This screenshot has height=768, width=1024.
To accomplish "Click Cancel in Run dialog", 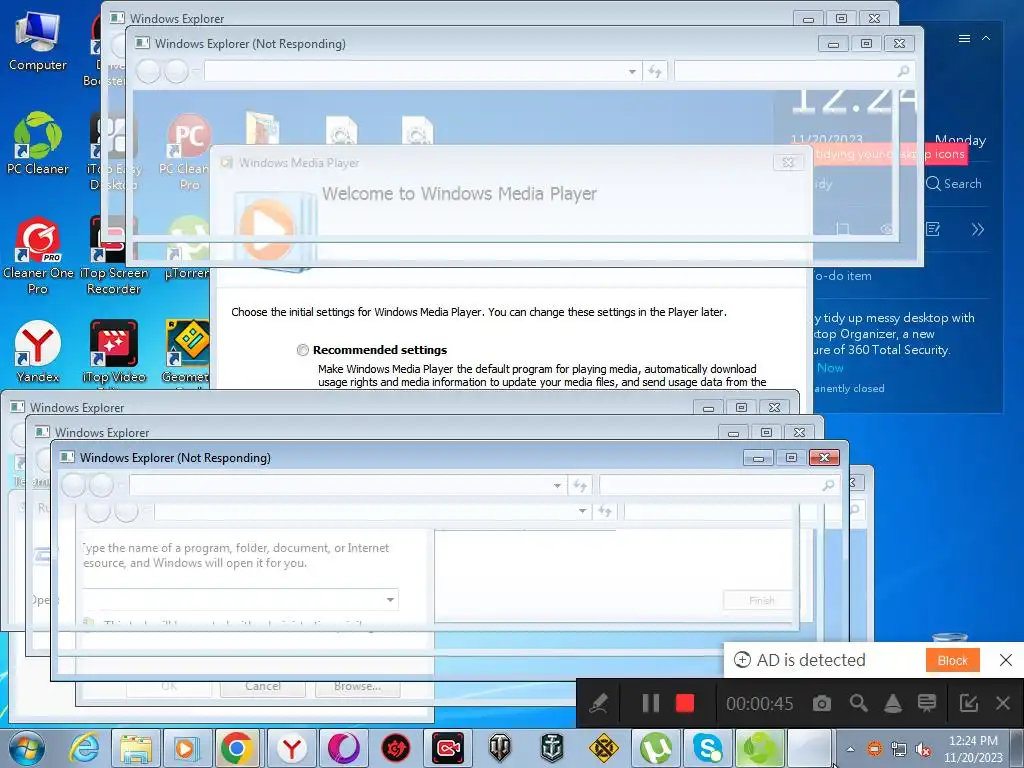I will pyautogui.click(x=263, y=686).
